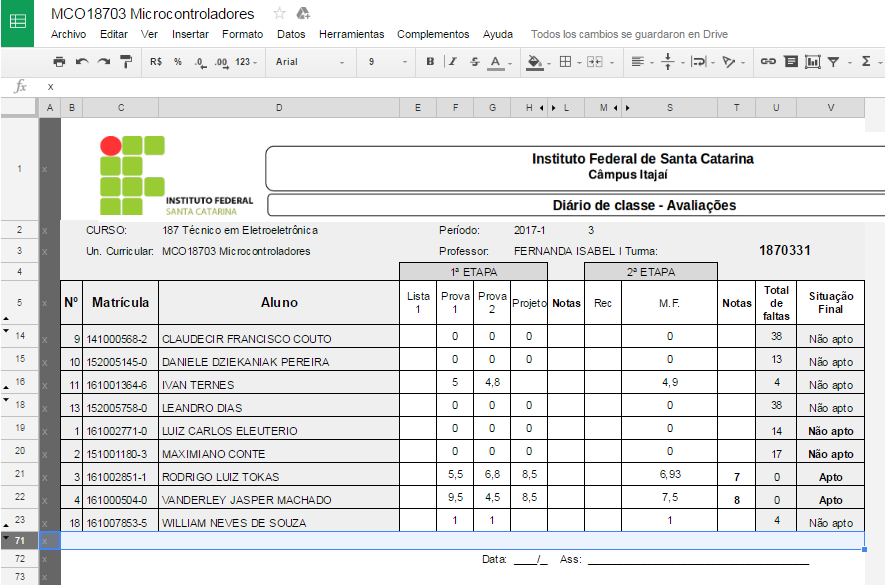Insert a chart with the chart icon

pyautogui.click(x=812, y=62)
